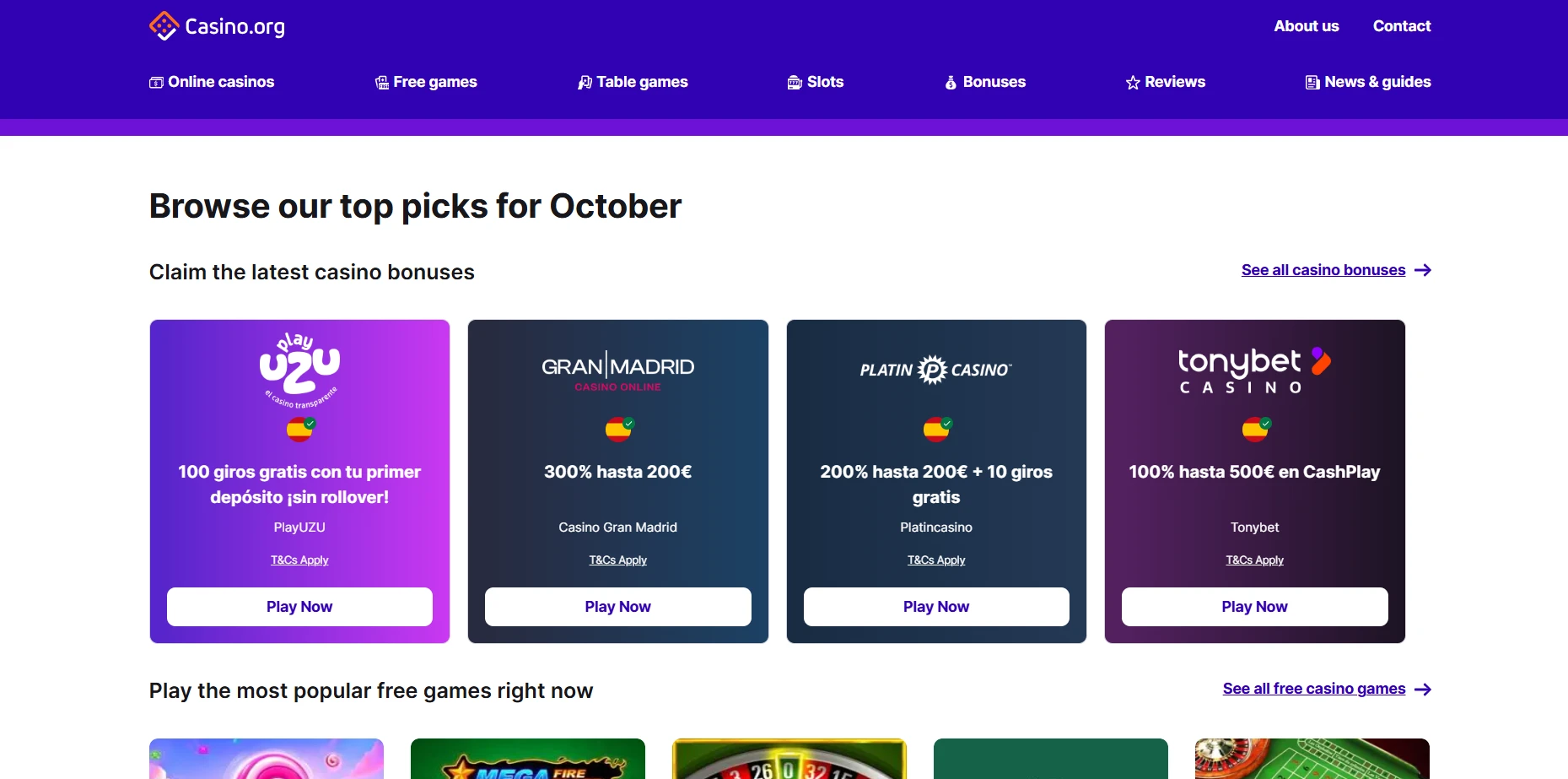The image size is (1568, 779).
Task: Open the Bonuses navigation menu
Action: coord(985,82)
